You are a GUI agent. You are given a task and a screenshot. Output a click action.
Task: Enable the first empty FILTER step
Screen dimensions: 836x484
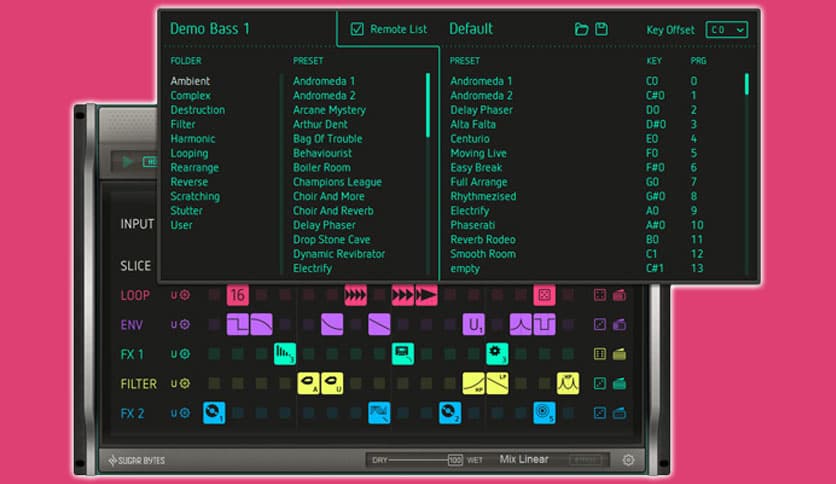[x=214, y=383]
